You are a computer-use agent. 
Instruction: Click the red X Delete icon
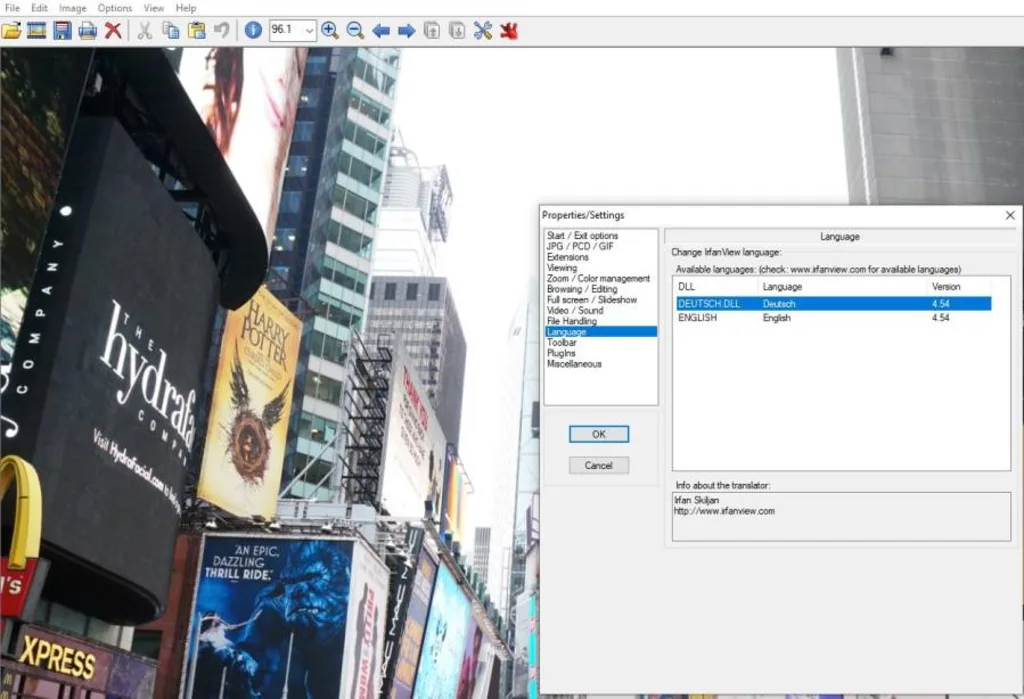pyautogui.click(x=113, y=31)
